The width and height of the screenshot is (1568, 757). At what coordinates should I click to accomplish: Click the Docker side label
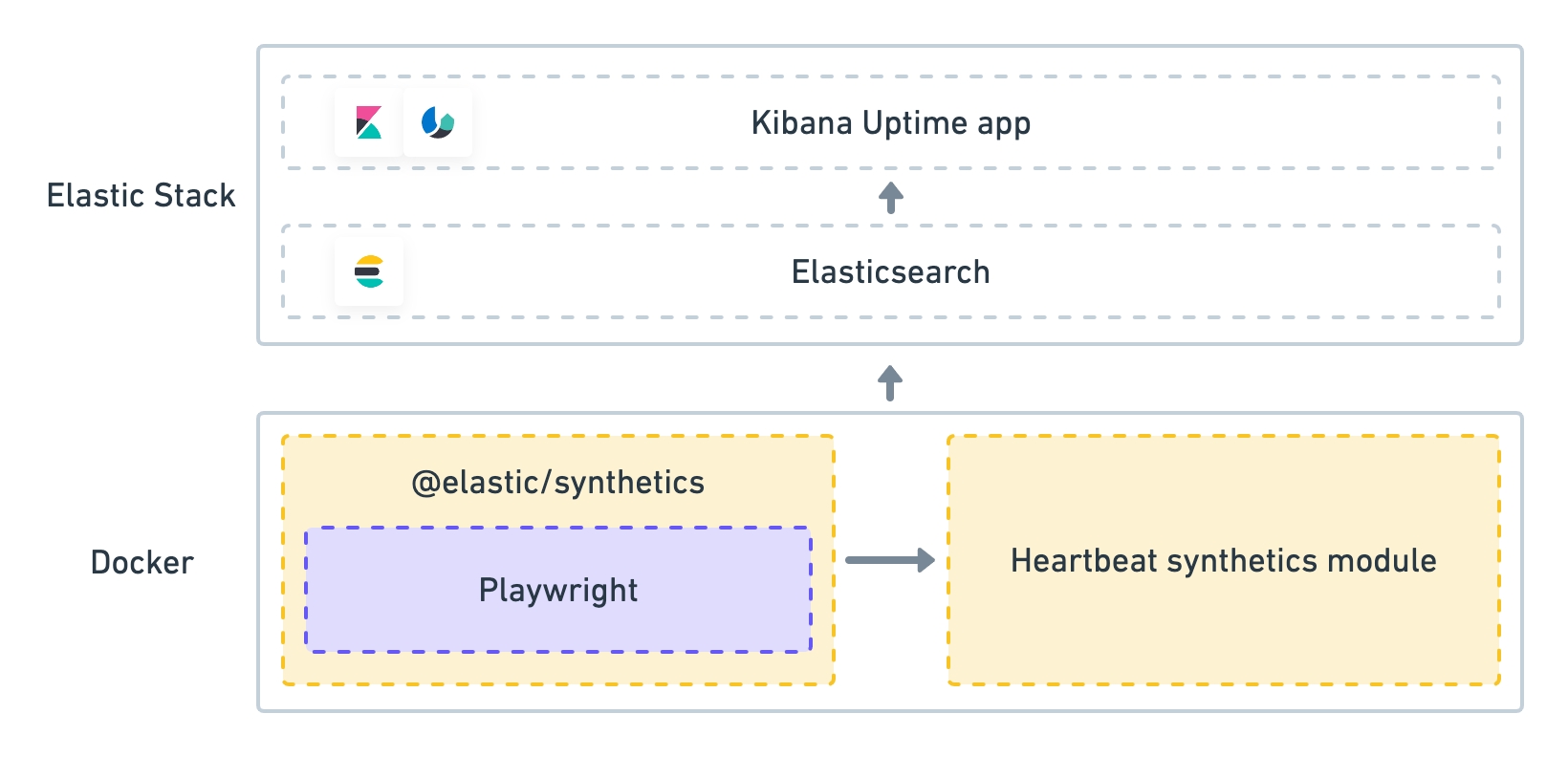[142, 562]
